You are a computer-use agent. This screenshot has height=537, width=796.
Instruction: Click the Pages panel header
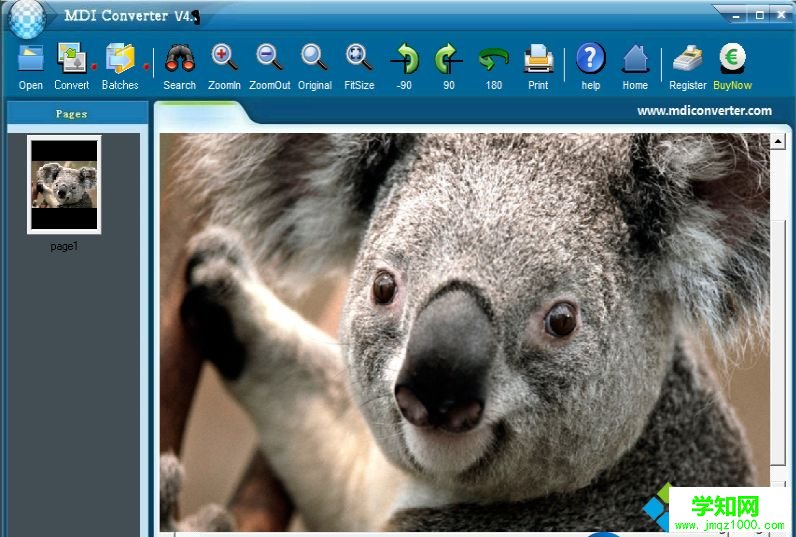[77, 114]
